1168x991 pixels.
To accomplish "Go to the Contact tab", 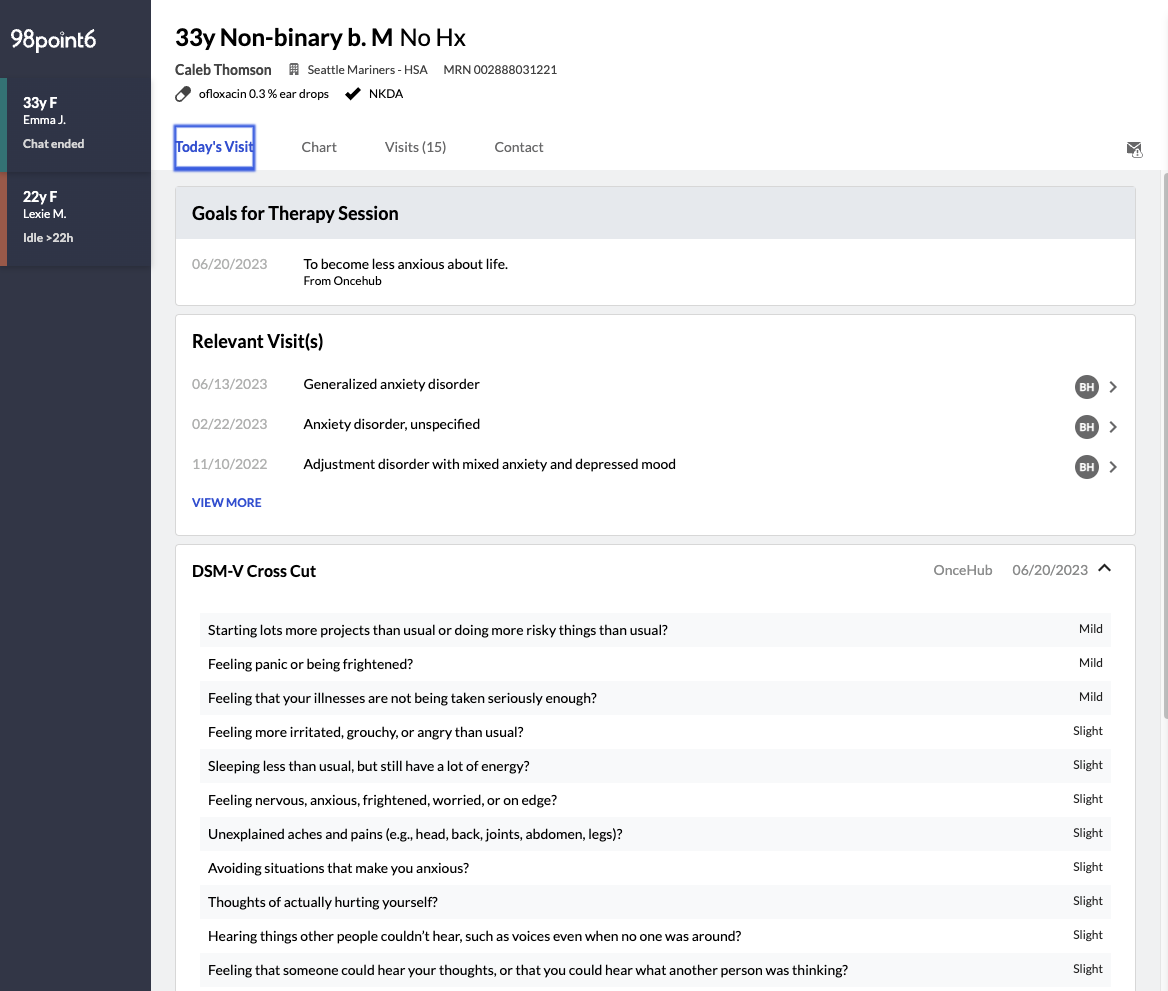I will [518, 147].
